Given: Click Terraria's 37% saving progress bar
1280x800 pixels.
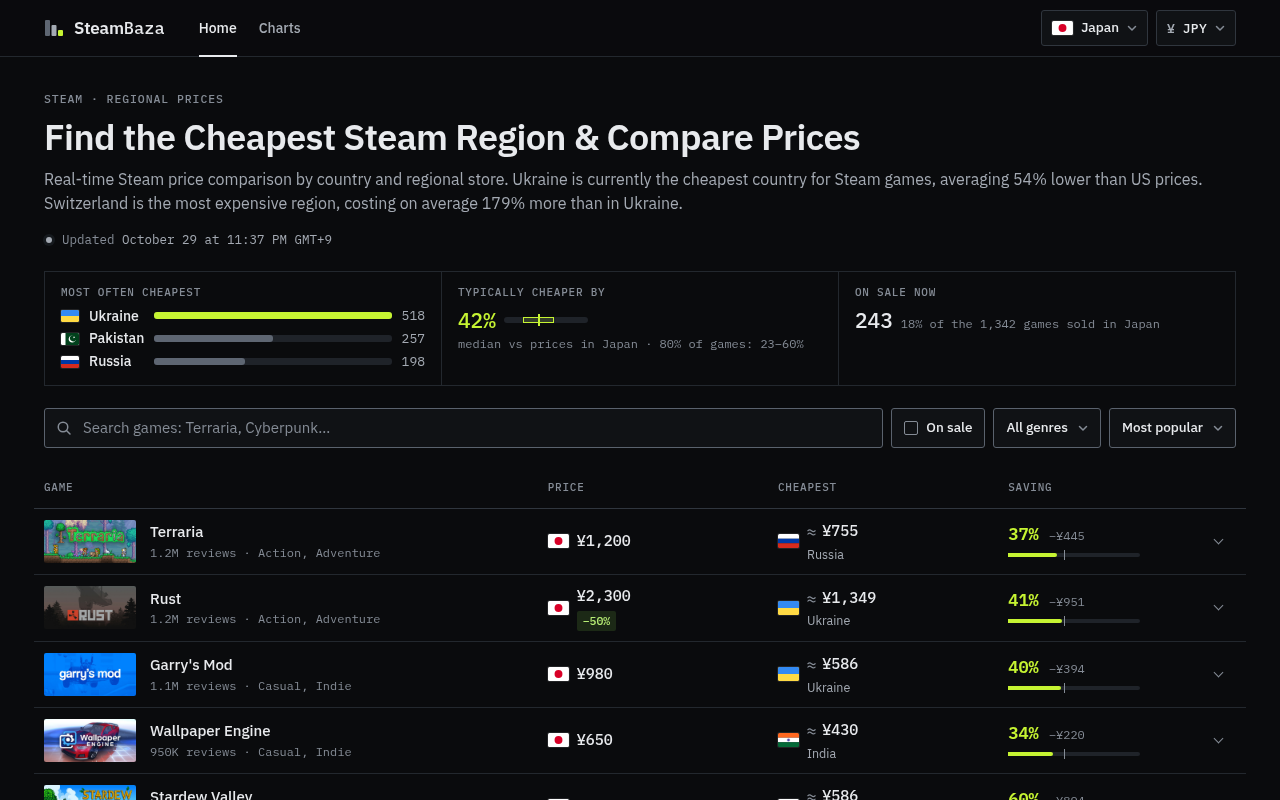Looking at the screenshot, I should [1074, 555].
